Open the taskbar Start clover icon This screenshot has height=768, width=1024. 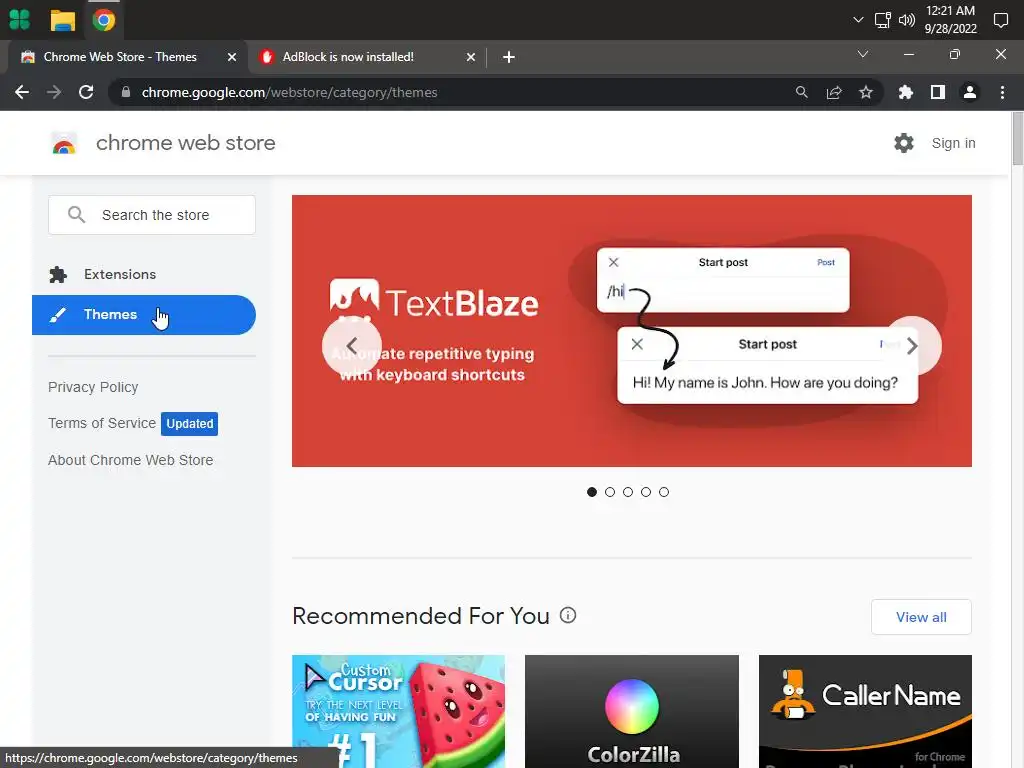[x=20, y=20]
